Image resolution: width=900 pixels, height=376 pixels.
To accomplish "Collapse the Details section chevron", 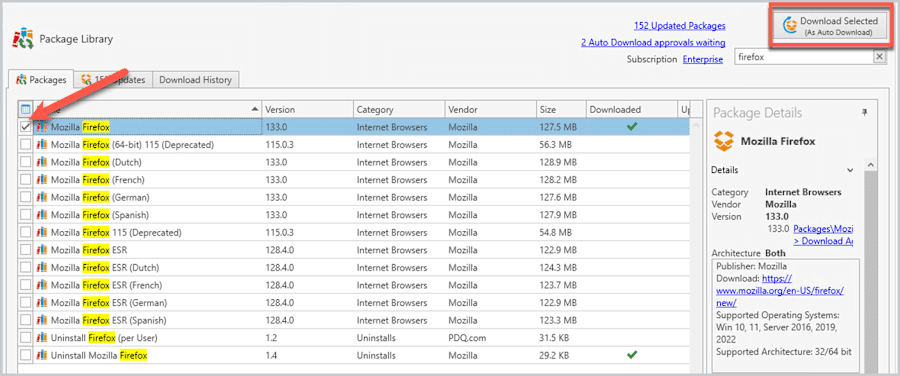I will coord(851,170).
